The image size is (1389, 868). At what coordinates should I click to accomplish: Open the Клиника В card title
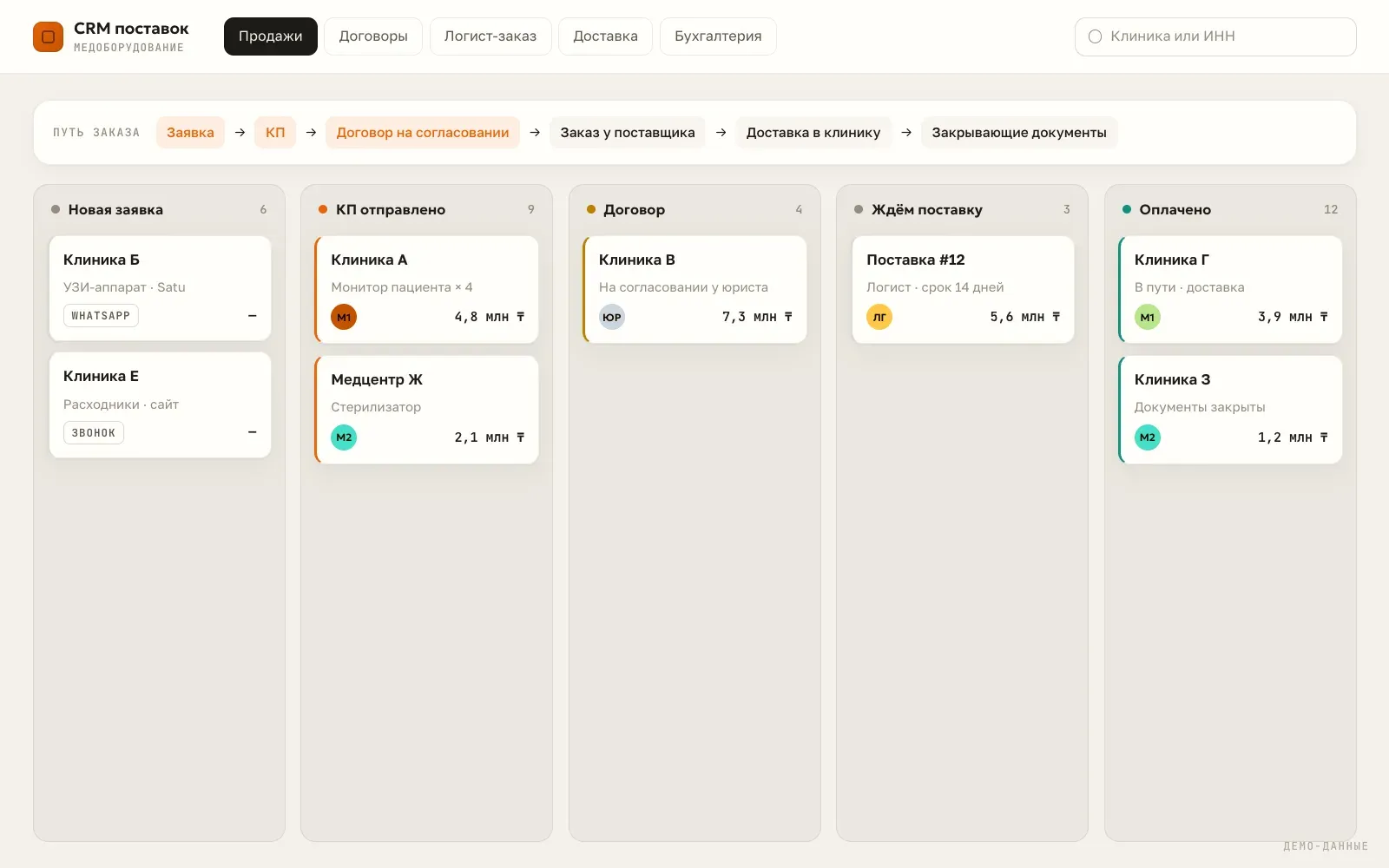click(637, 260)
